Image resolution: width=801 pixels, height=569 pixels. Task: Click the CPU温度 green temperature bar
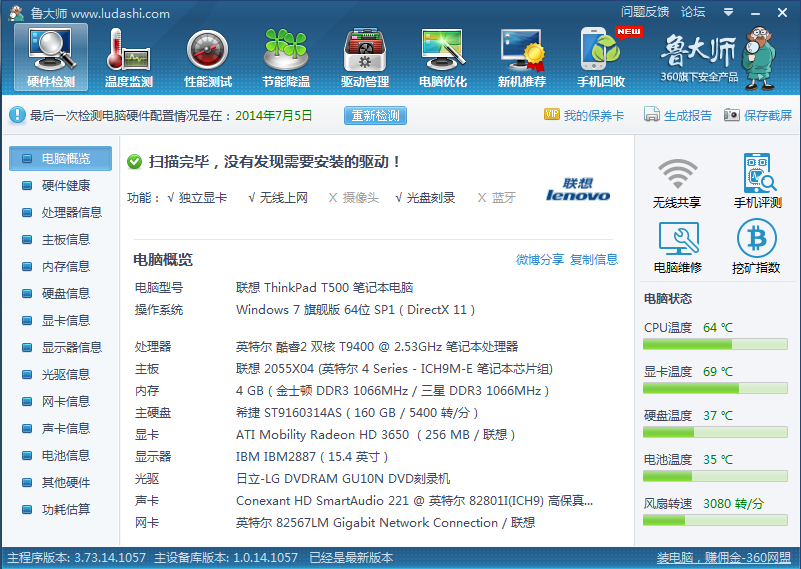(x=715, y=344)
